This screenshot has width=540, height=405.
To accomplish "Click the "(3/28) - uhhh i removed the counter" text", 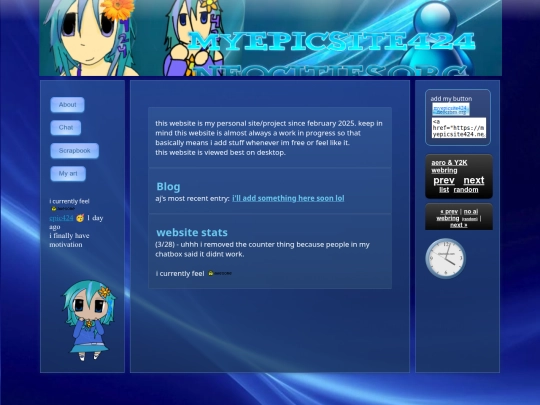I will pyautogui.click(x=262, y=249).
